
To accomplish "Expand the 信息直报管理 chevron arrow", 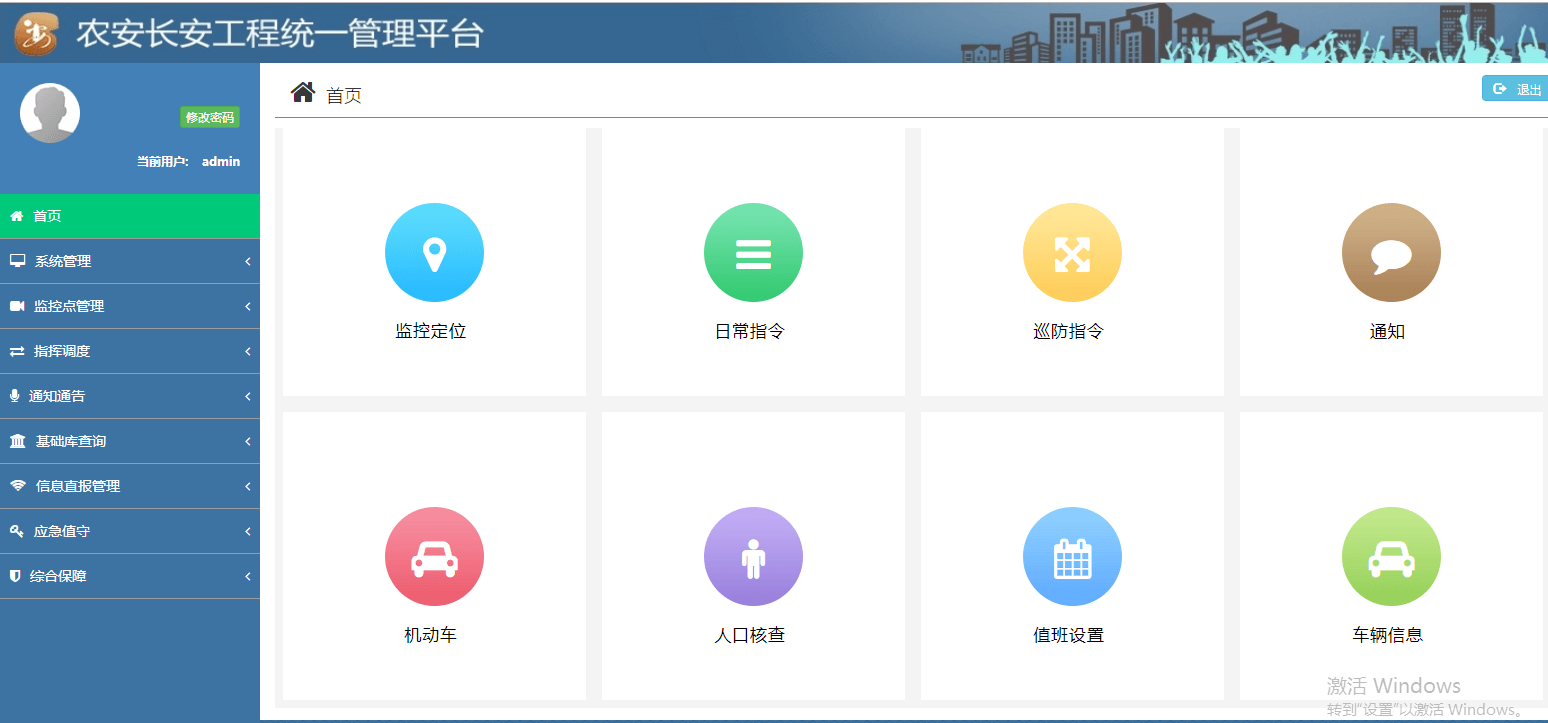I will [x=247, y=486].
